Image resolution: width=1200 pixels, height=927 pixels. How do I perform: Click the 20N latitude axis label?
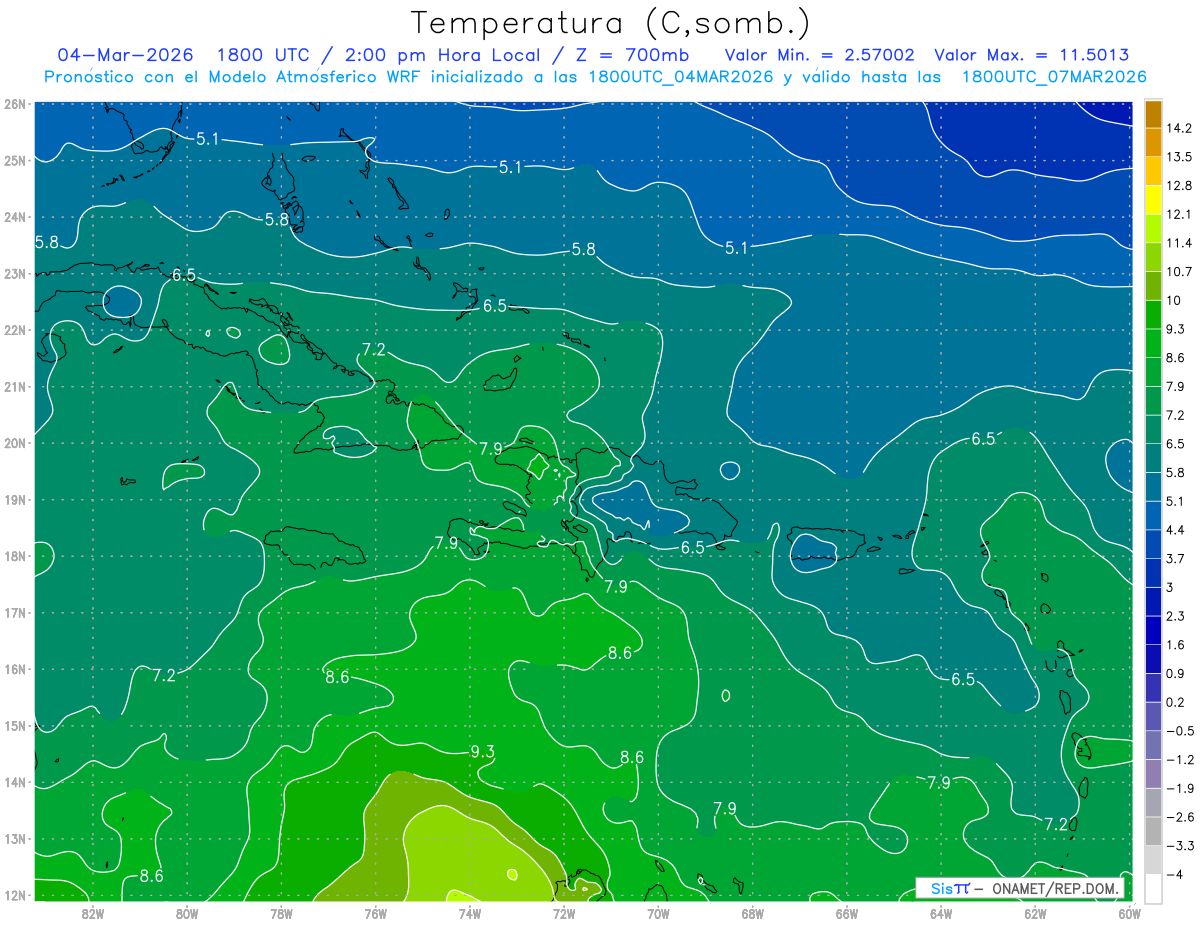click(14, 443)
